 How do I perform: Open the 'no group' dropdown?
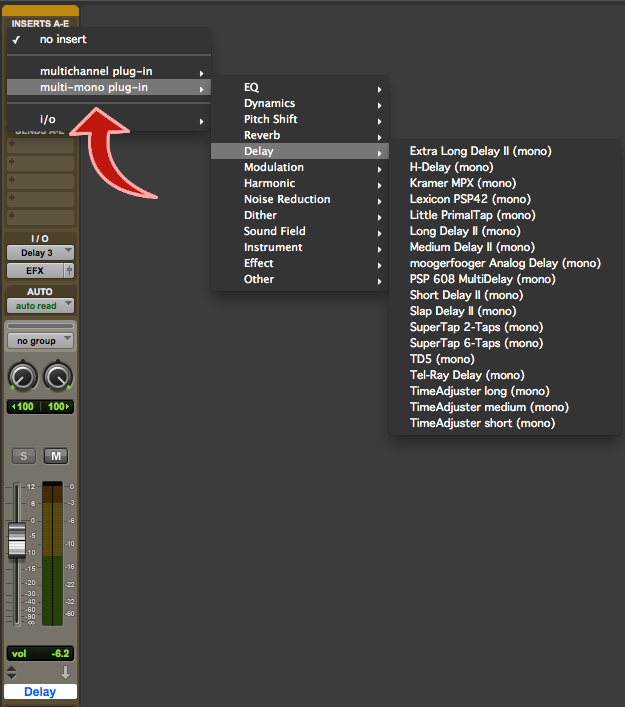coord(40,341)
